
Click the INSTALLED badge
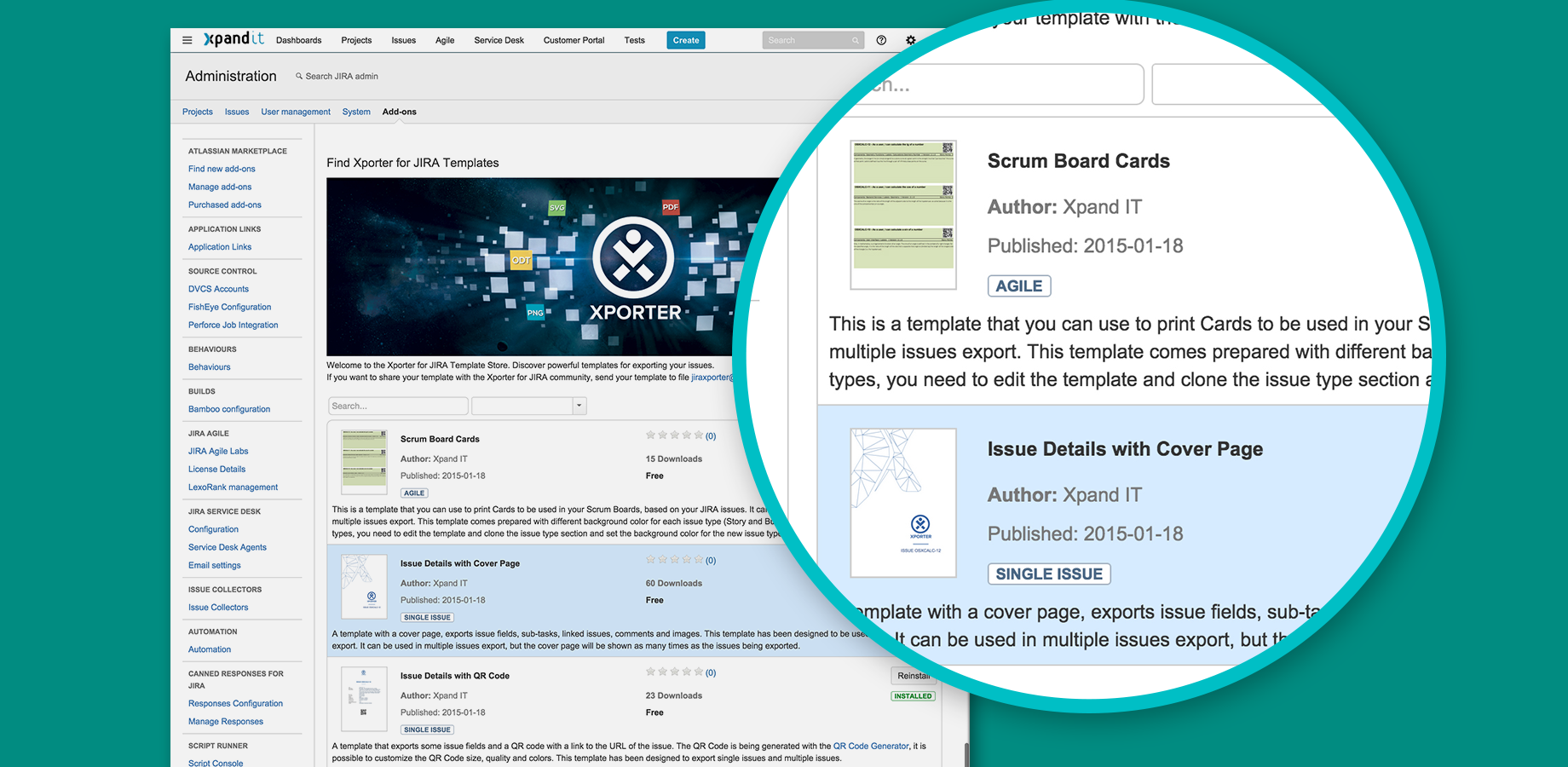913,696
